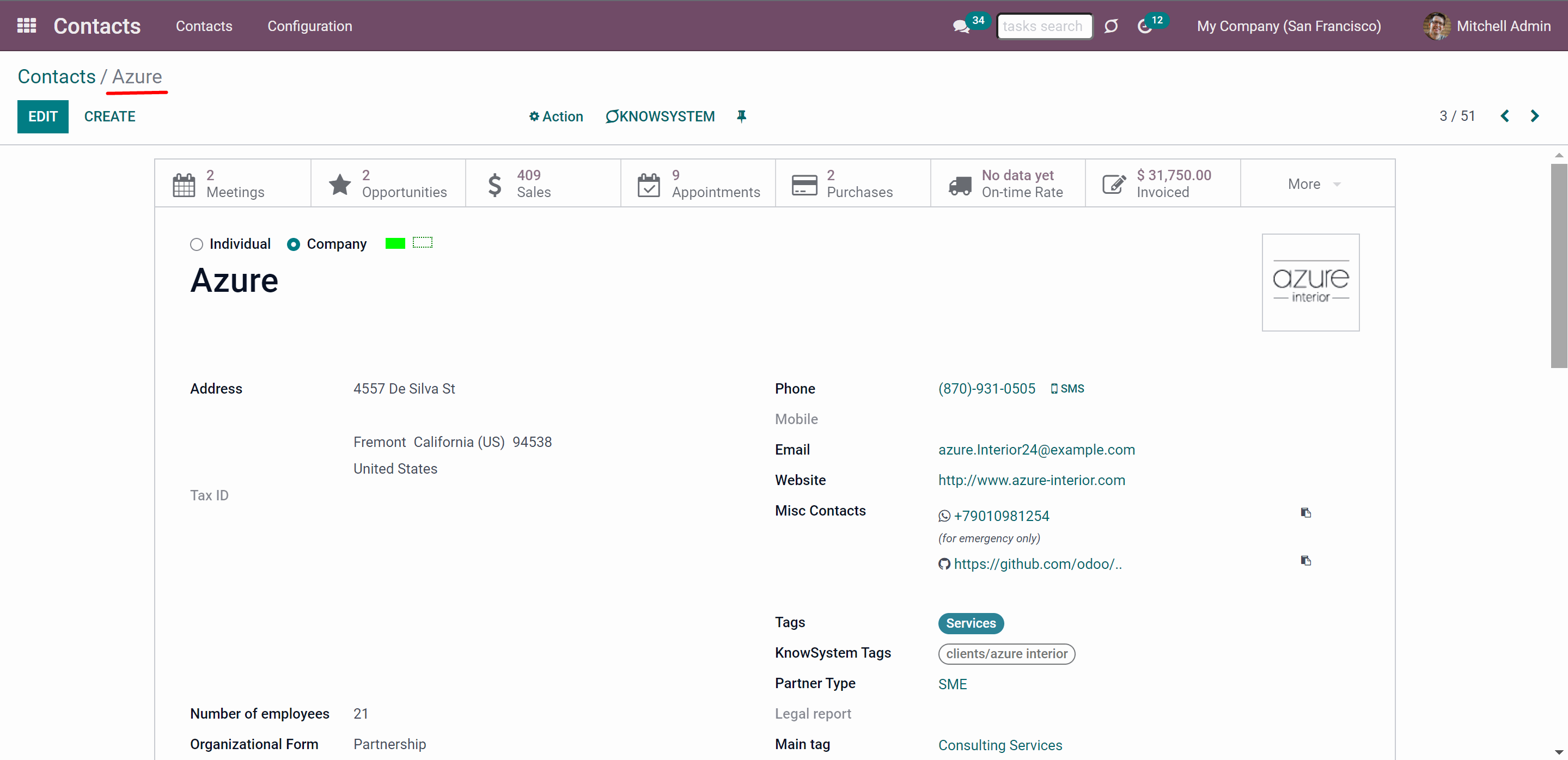Select the Company radio option
Viewport: 1568px width, 760px height.
click(294, 244)
